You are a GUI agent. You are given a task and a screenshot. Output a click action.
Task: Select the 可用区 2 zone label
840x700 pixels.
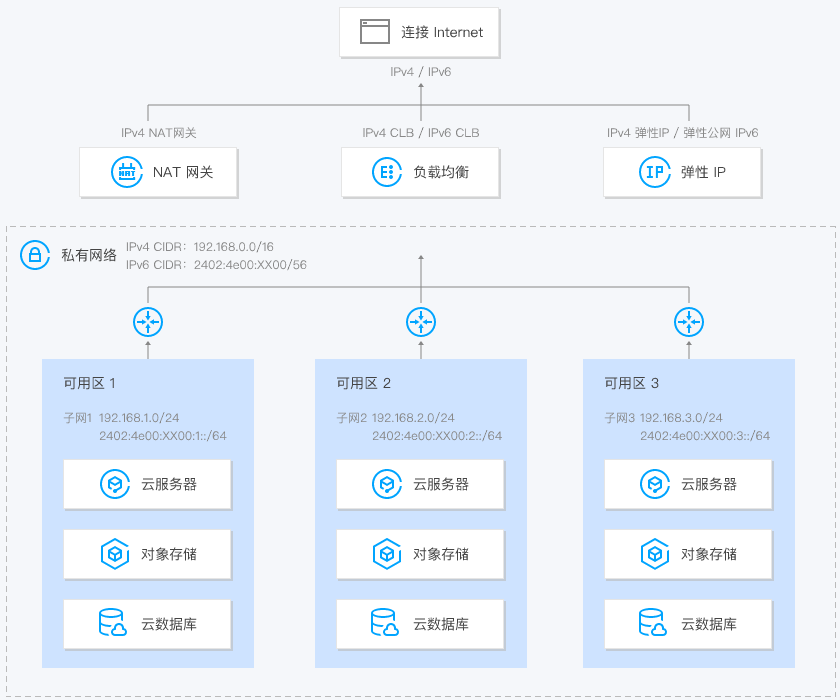[362, 382]
